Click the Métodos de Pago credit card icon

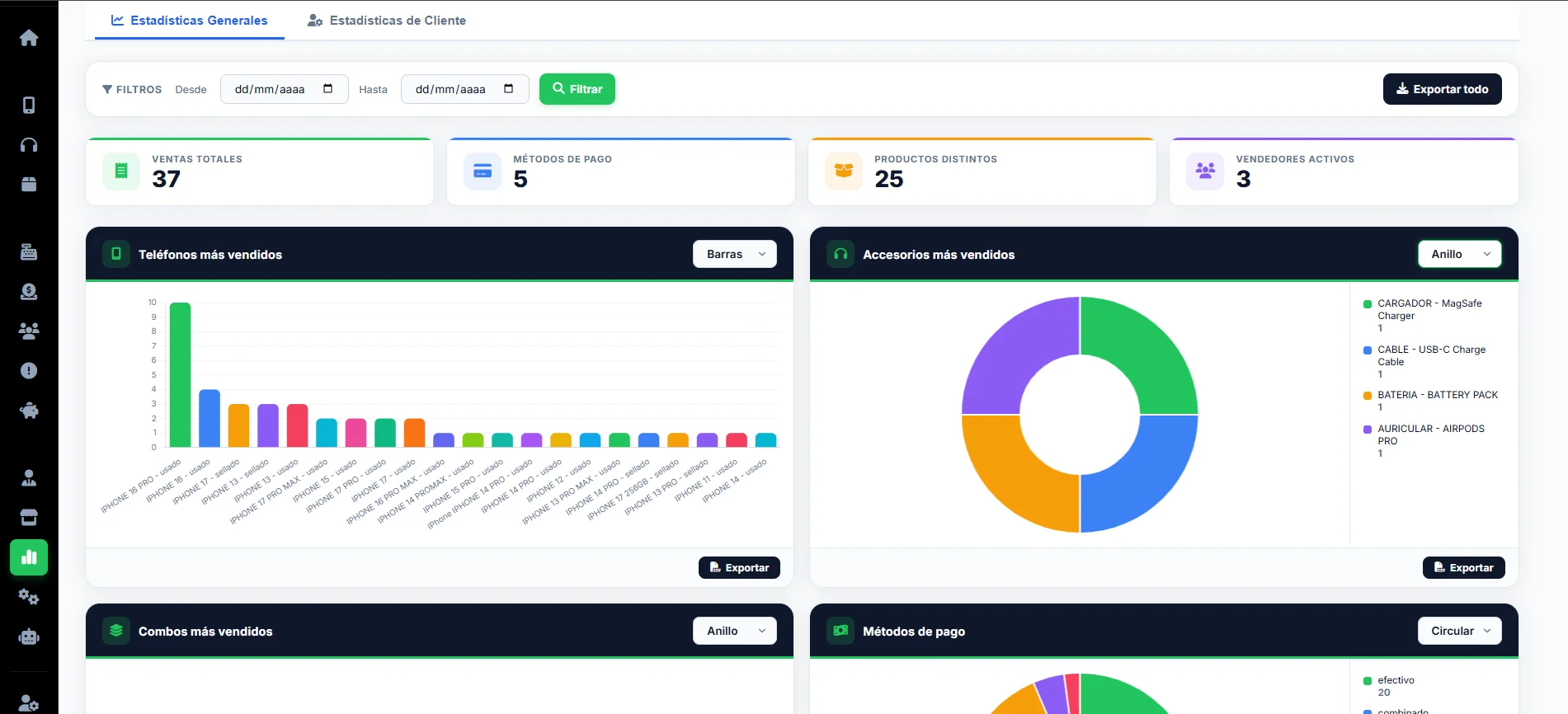tap(483, 171)
